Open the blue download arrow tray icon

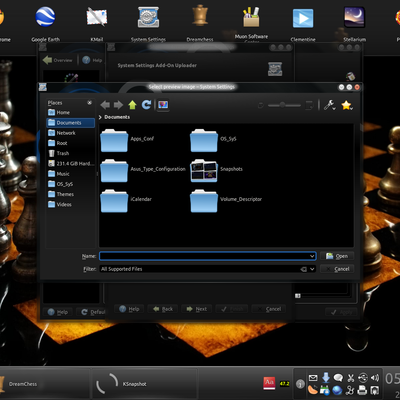tap(326, 378)
